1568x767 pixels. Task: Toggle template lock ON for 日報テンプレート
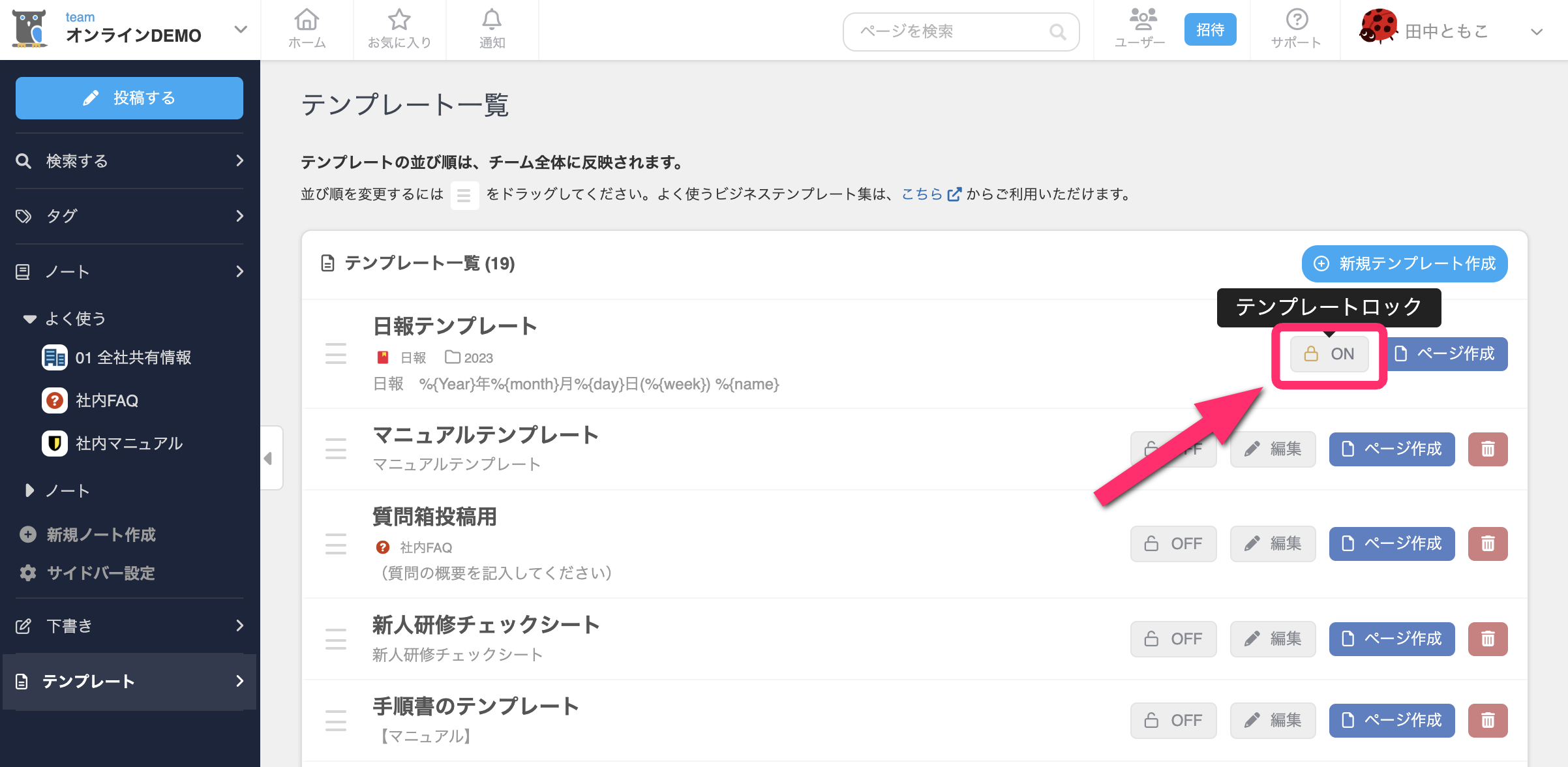tap(1329, 354)
